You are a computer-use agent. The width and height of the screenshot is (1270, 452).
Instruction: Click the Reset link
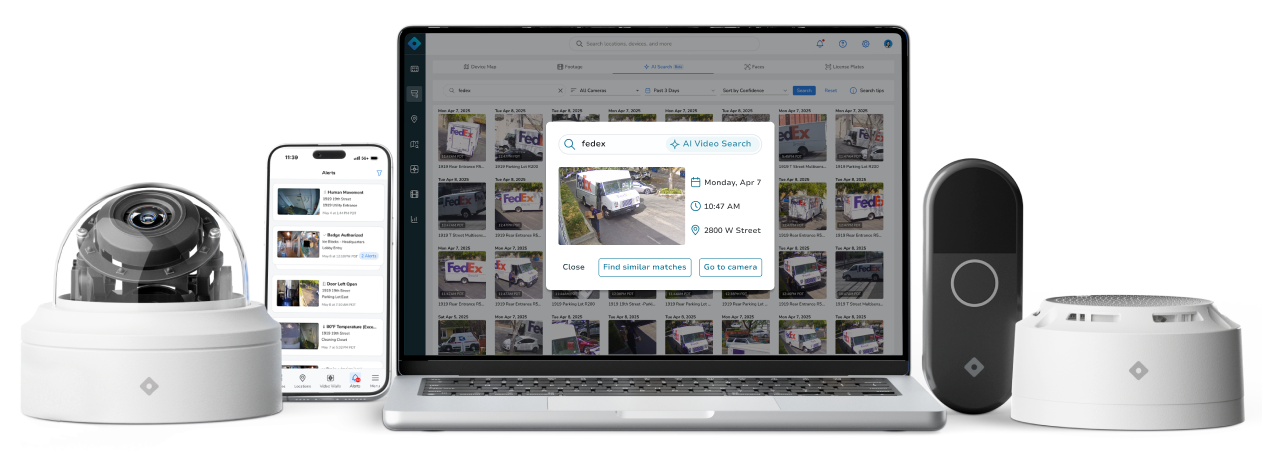pyautogui.click(x=830, y=90)
